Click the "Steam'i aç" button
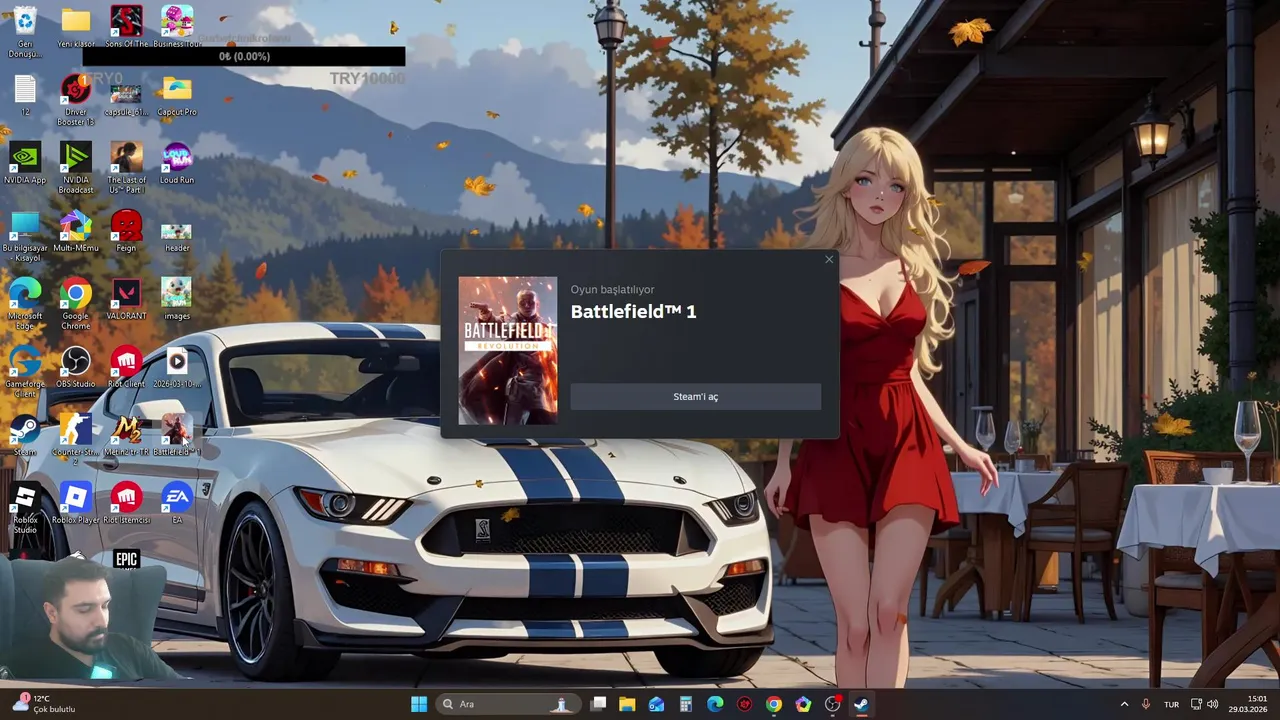 pos(695,397)
